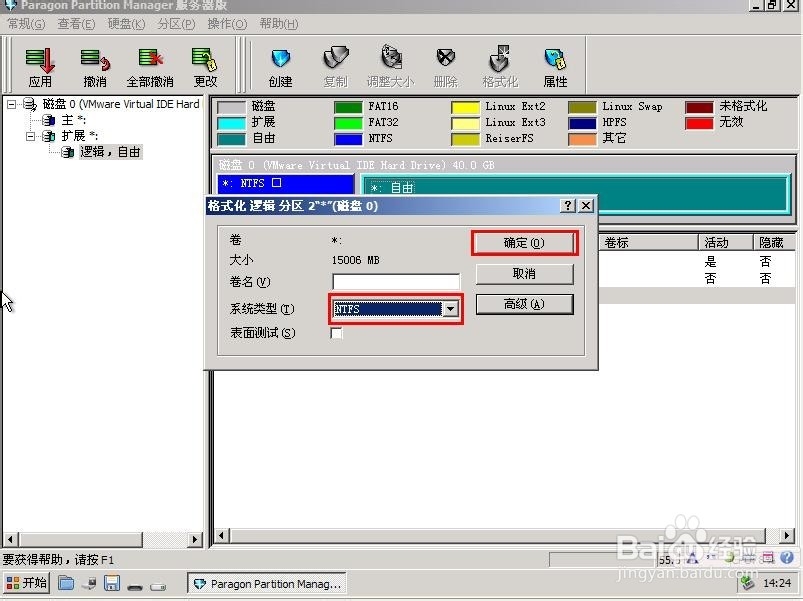Click the Properties (属性) toolbar icon

pyautogui.click(x=555, y=67)
